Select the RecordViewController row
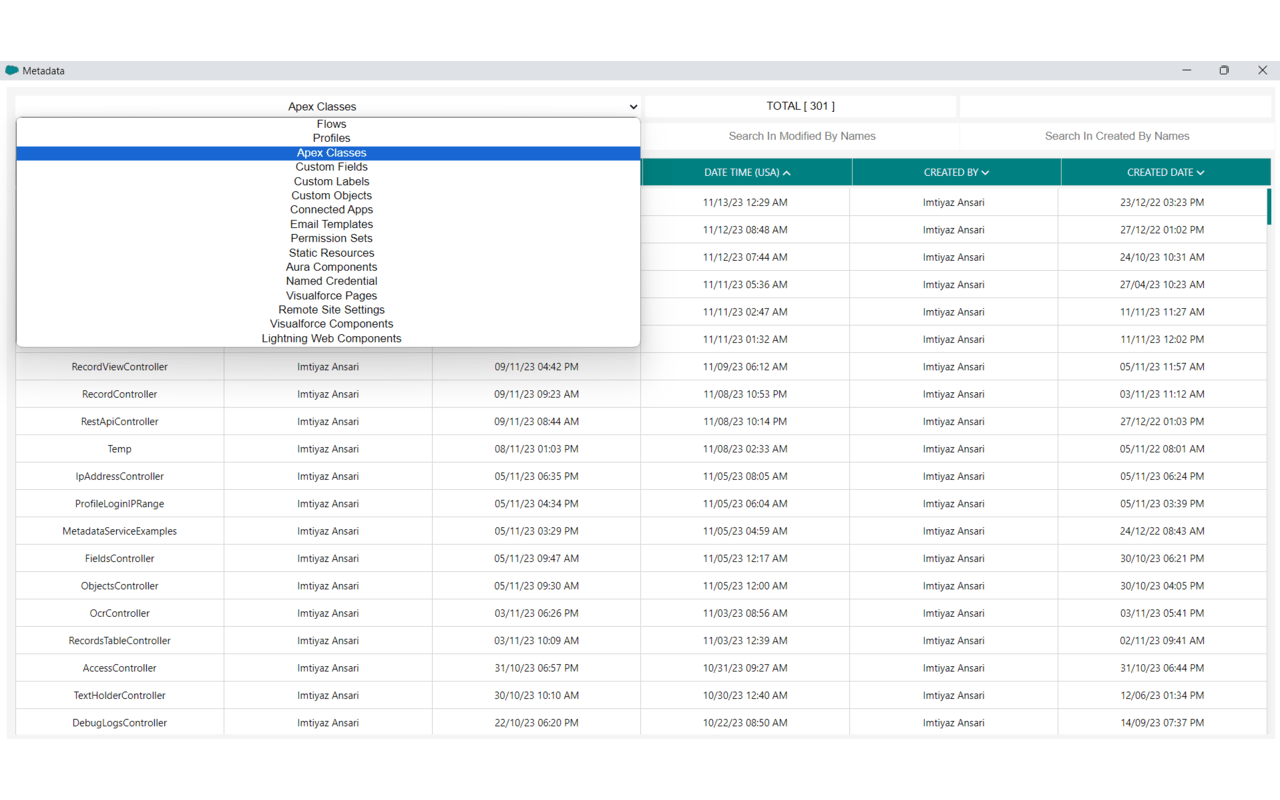The width and height of the screenshot is (1280, 800). (x=119, y=366)
